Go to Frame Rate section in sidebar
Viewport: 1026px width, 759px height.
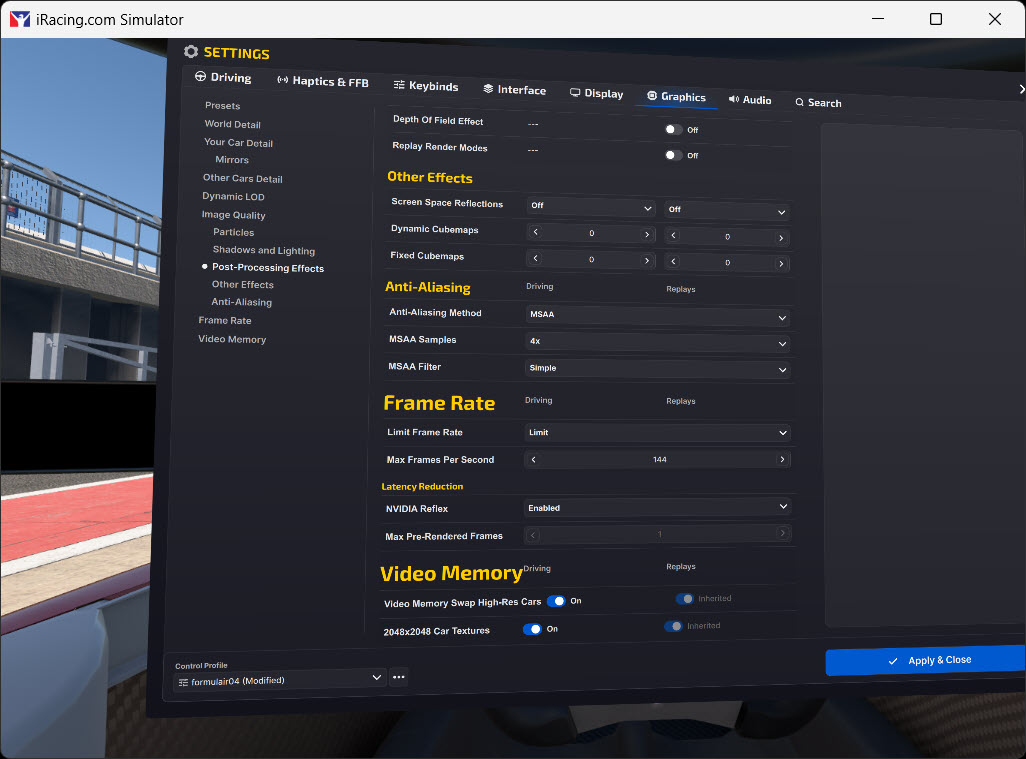click(224, 320)
